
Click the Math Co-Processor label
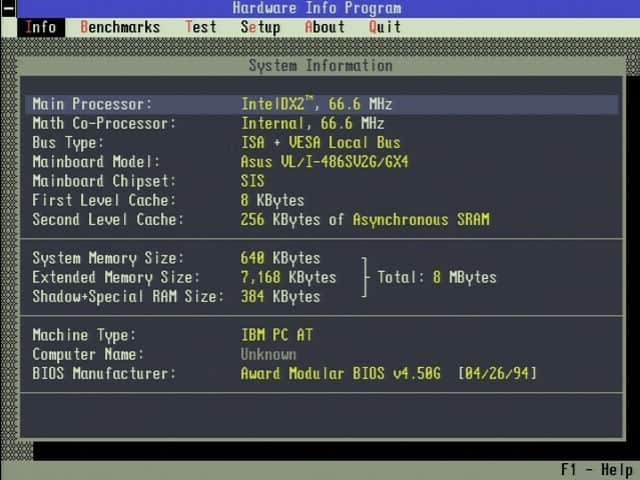coord(104,123)
